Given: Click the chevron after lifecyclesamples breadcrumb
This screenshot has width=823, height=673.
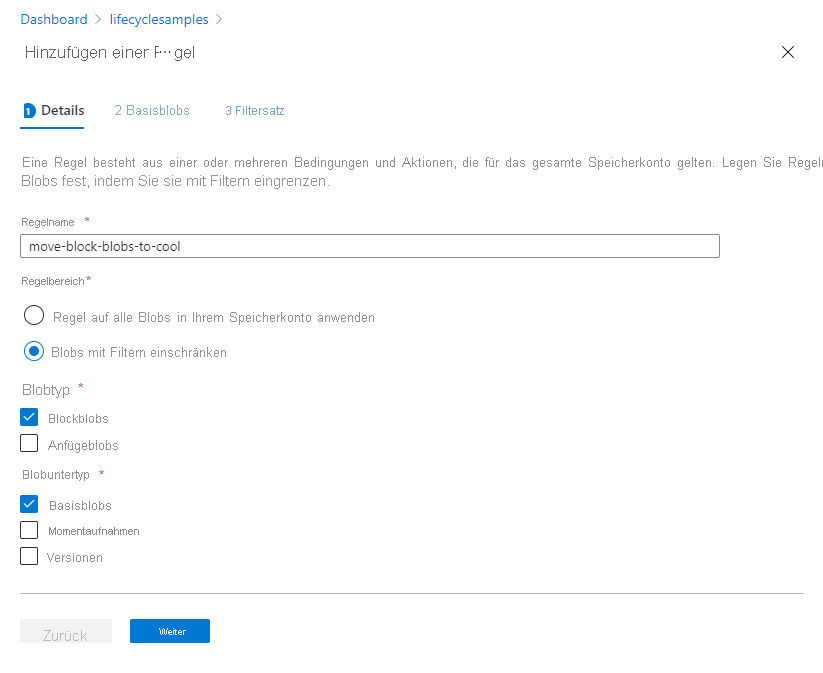Looking at the screenshot, I should pos(219,19).
